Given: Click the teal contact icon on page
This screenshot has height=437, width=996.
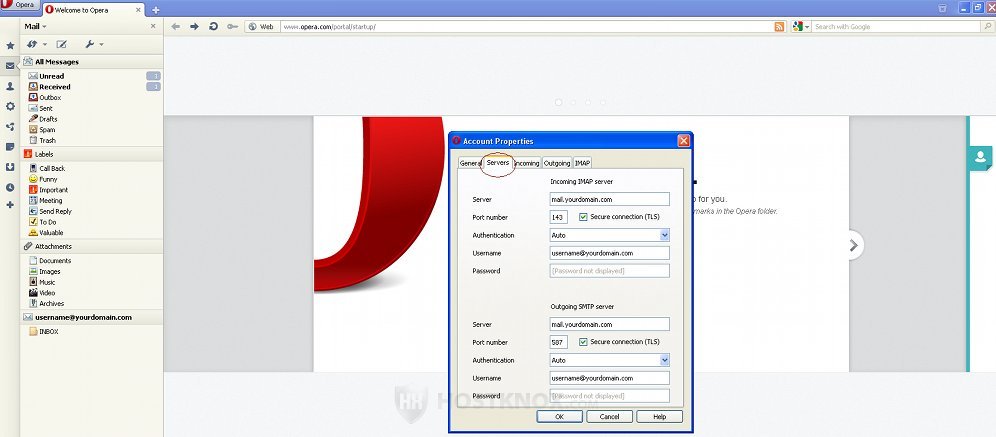Looking at the screenshot, I should [981, 157].
